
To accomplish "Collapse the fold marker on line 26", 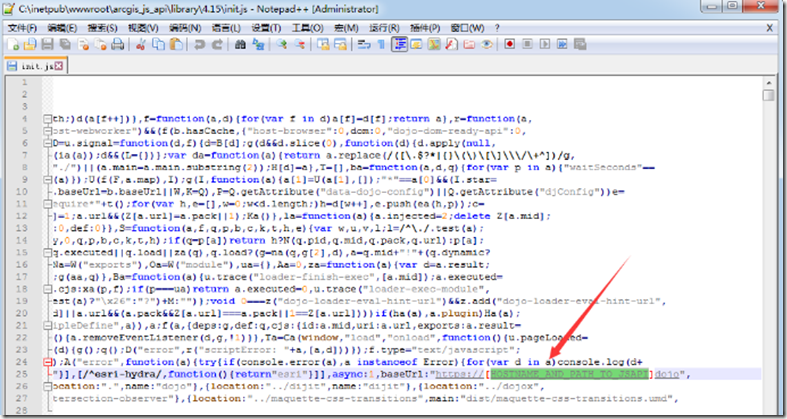I will click(48, 386).
